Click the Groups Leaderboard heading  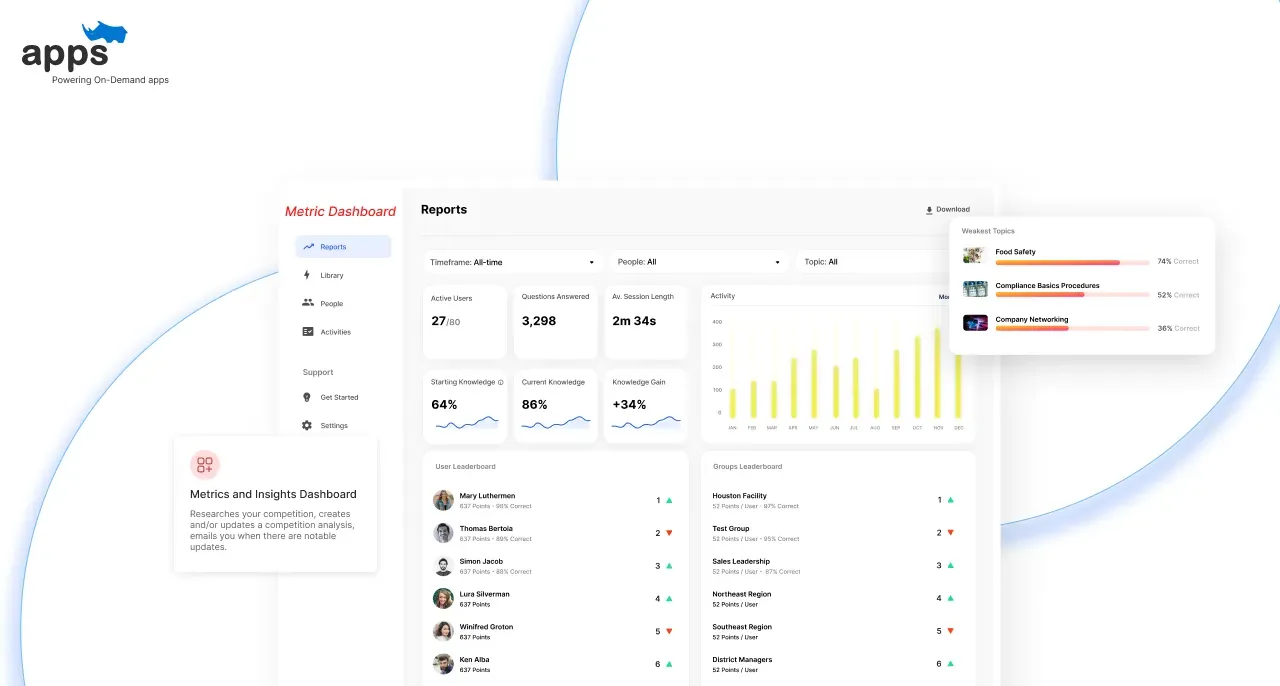coord(747,467)
